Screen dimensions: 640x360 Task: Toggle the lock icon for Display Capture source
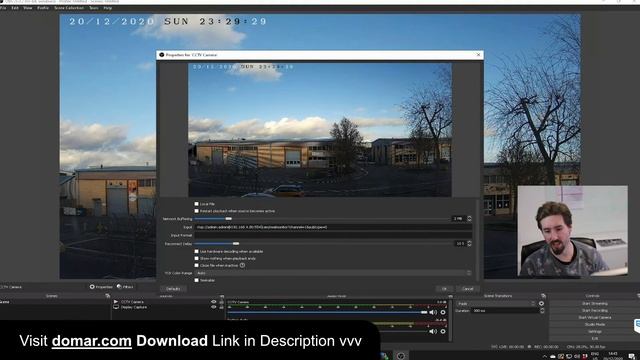click(221, 307)
